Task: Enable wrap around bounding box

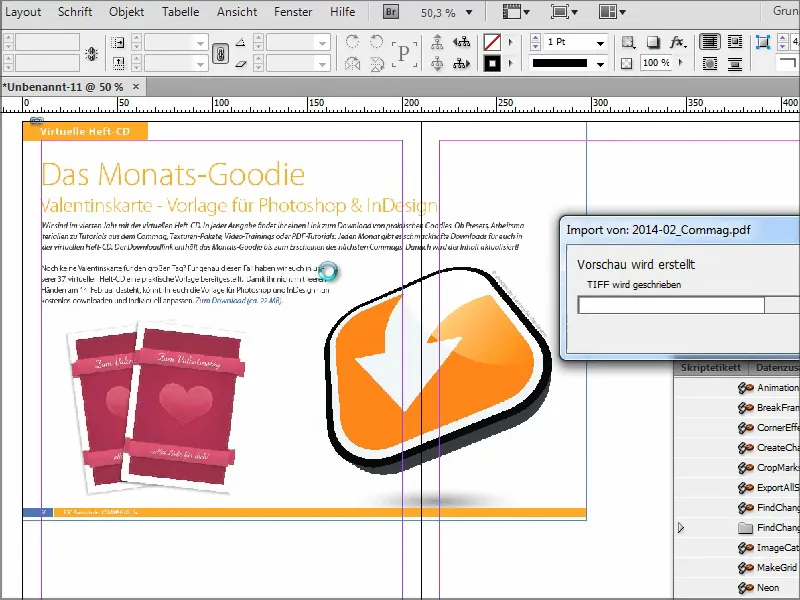Action: pos(735,42)
